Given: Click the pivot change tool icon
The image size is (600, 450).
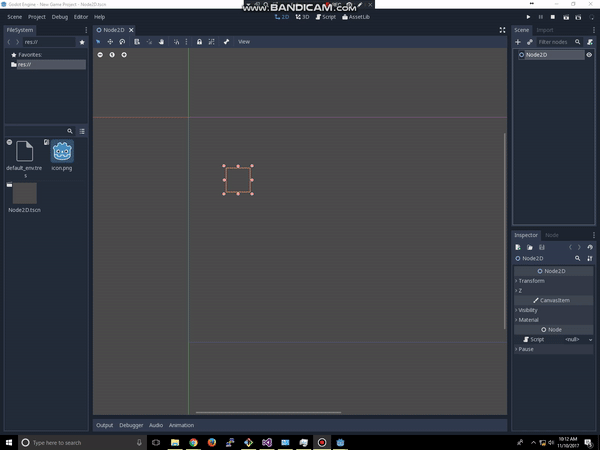Looking at the screenshot, I should 149,42.
